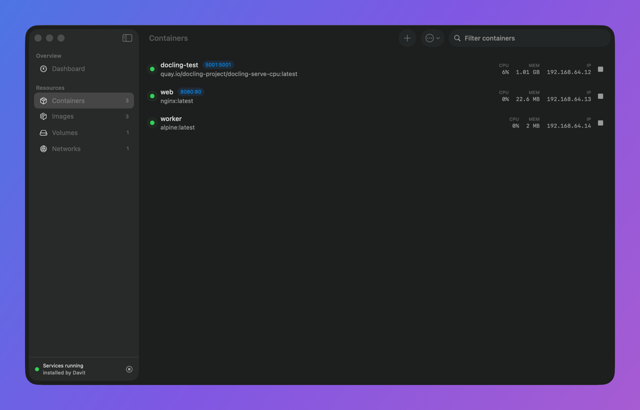Click the Networks globe icon

[x=43, y=148]
